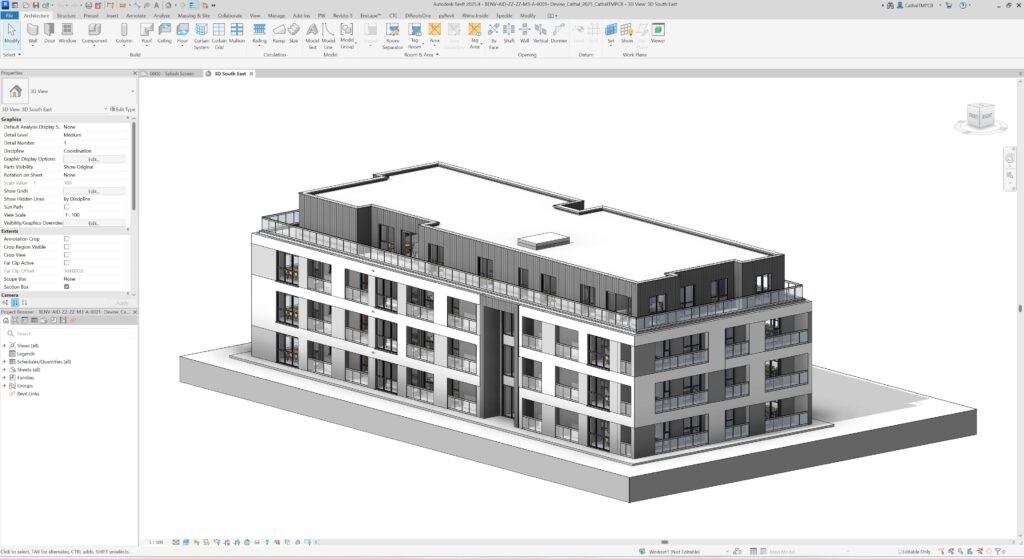Select the Wall tool in the ribbon
Image resolution: width=1024 pixels, height=559 pixels.
pyautogui.click(x=33, y=33)
